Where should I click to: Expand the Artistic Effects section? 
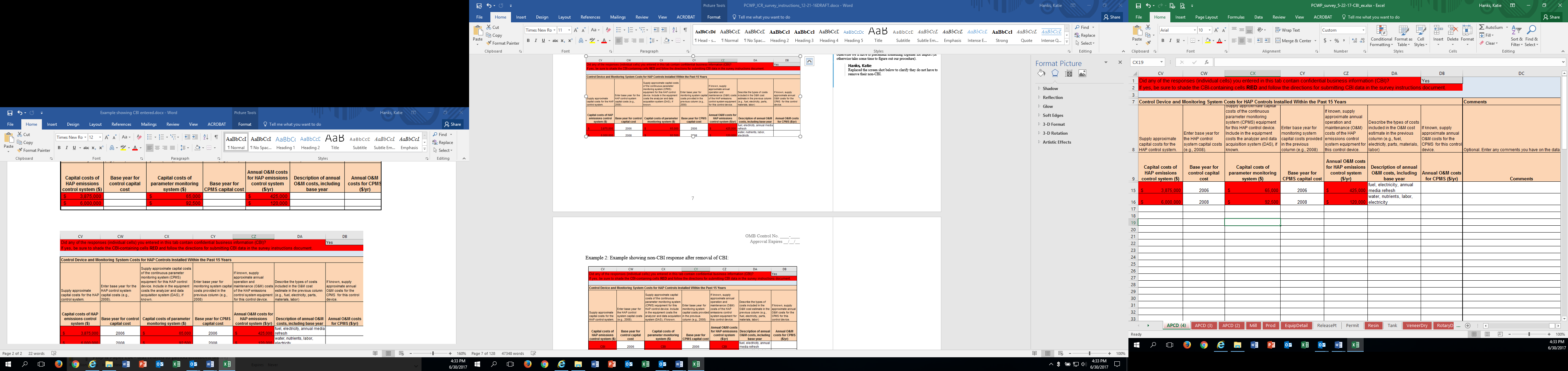pyautogui.click(x=1056, y=142)
